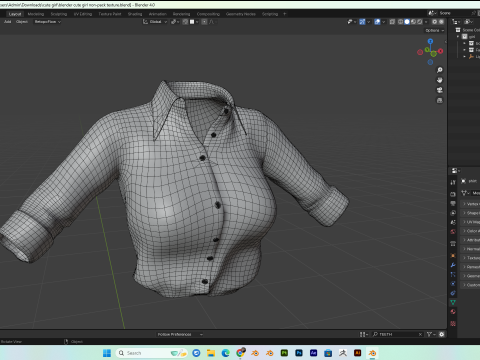Open the Global transform orientation dropdown

[155, 22]
